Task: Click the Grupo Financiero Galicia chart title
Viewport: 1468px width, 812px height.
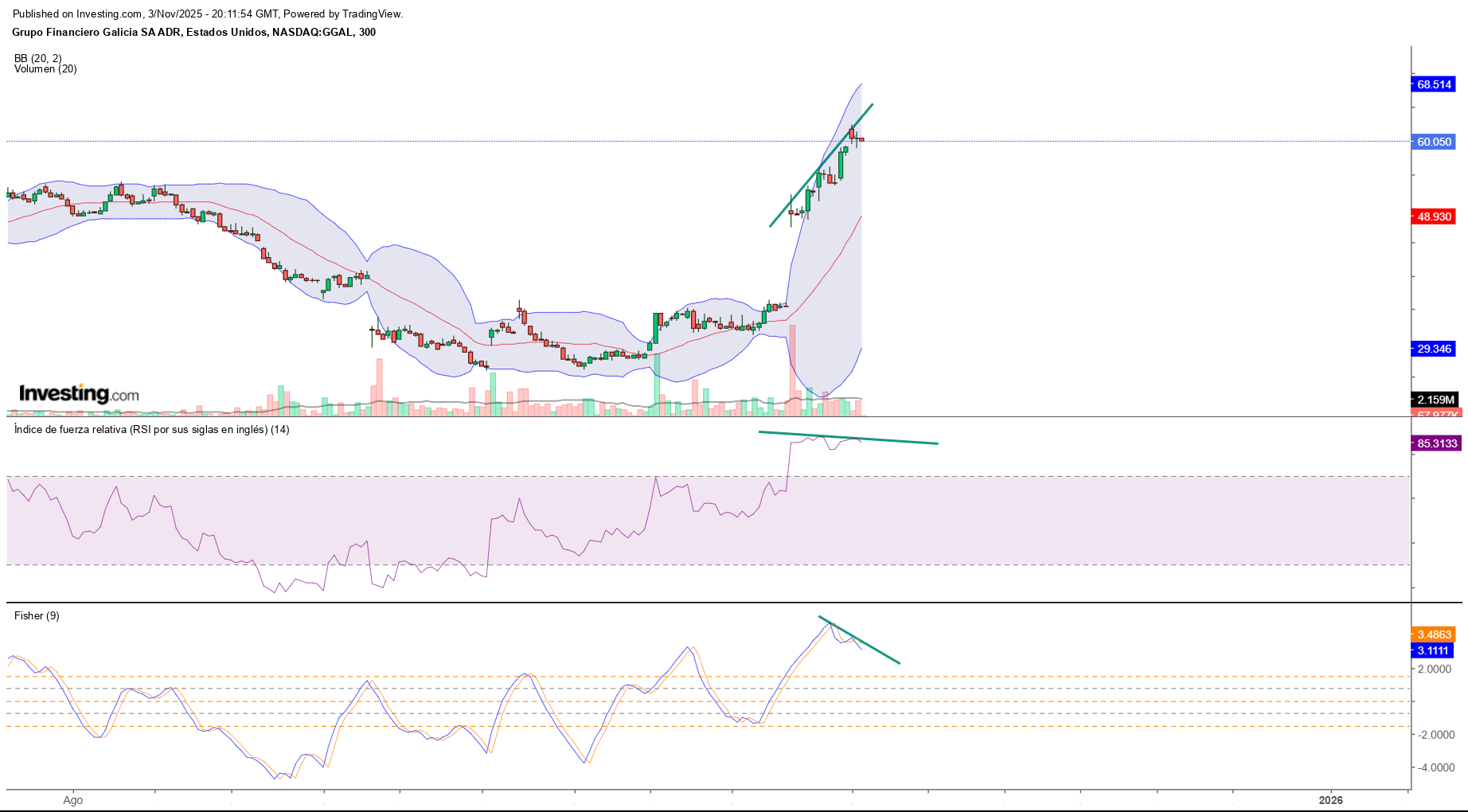Action: tap(193, 33)
